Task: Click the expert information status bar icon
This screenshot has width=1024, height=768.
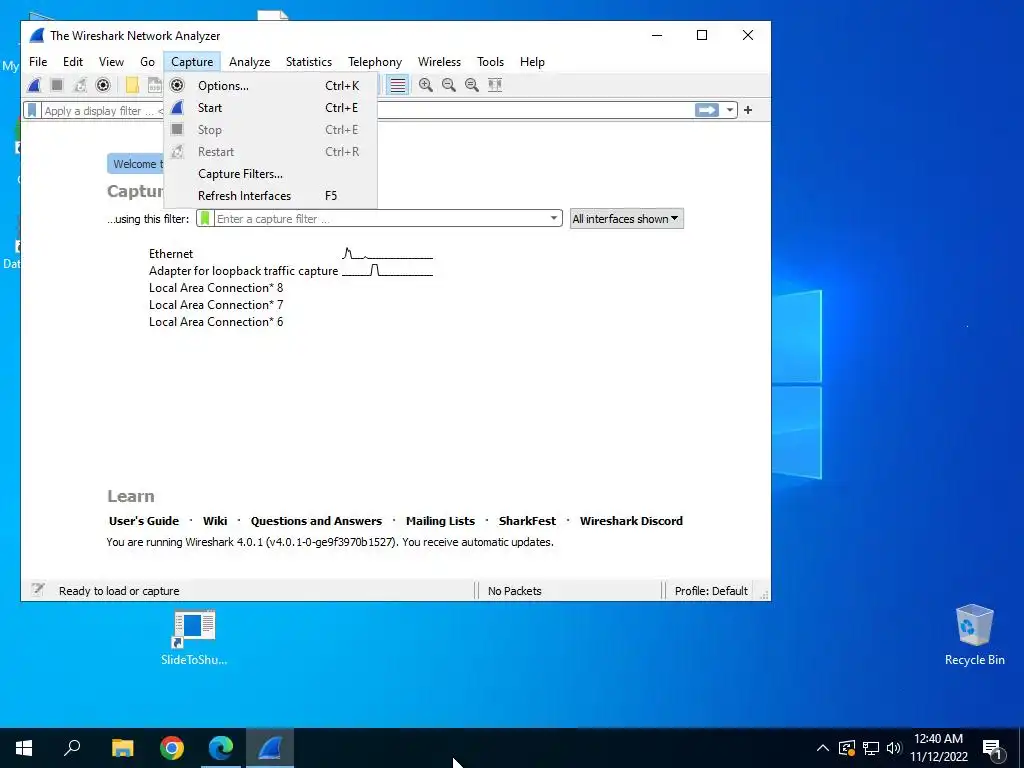Action: coord(38,590)
